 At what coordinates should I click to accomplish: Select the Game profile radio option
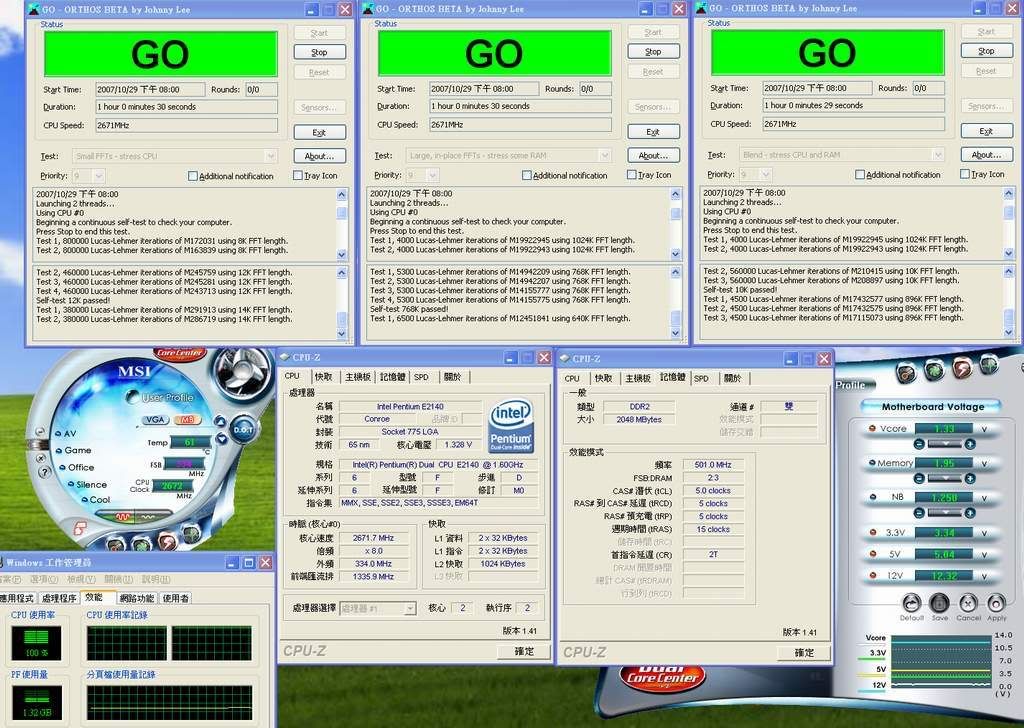(x=57, y=450)
